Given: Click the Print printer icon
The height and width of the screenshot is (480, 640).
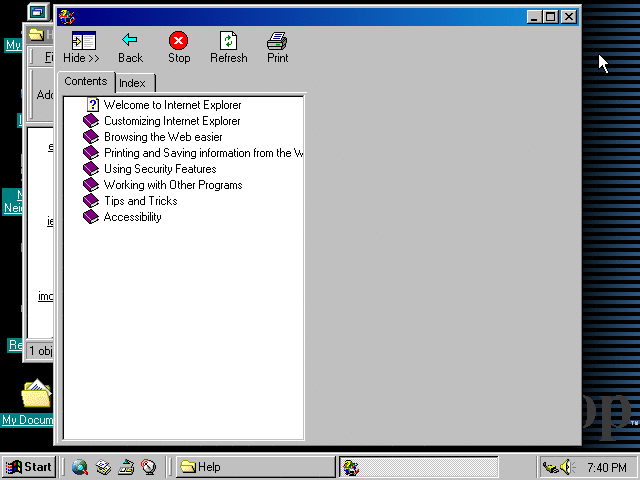Looking at the screenshot, I should [x=277, y=41].
